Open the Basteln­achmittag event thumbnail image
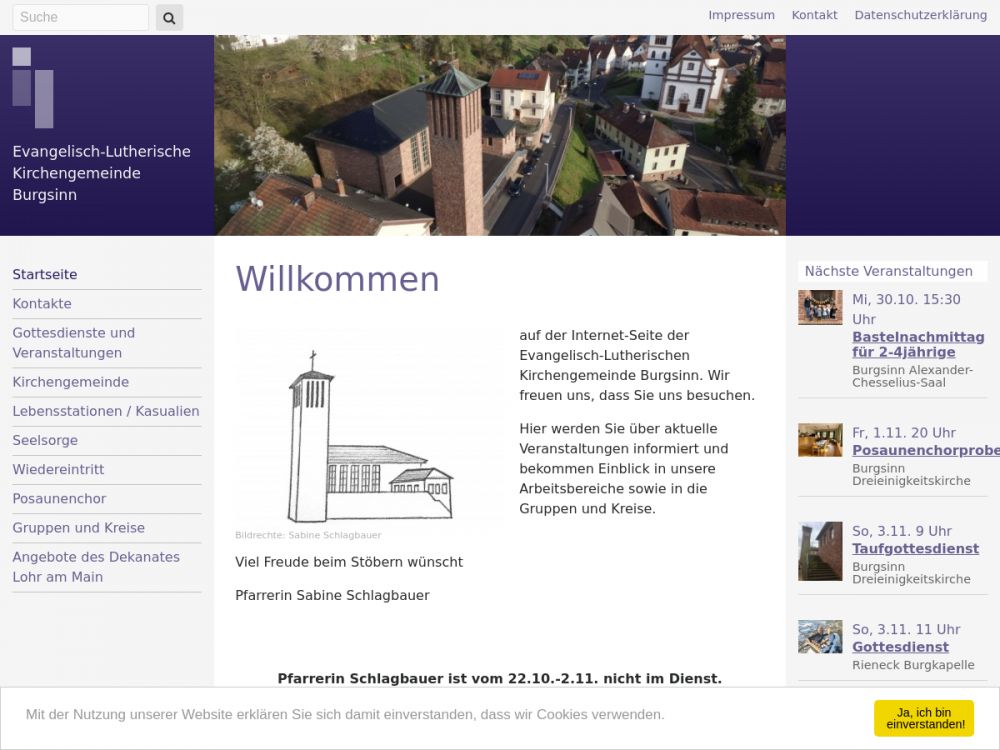 pyautogui.click(x=820, y=308)
